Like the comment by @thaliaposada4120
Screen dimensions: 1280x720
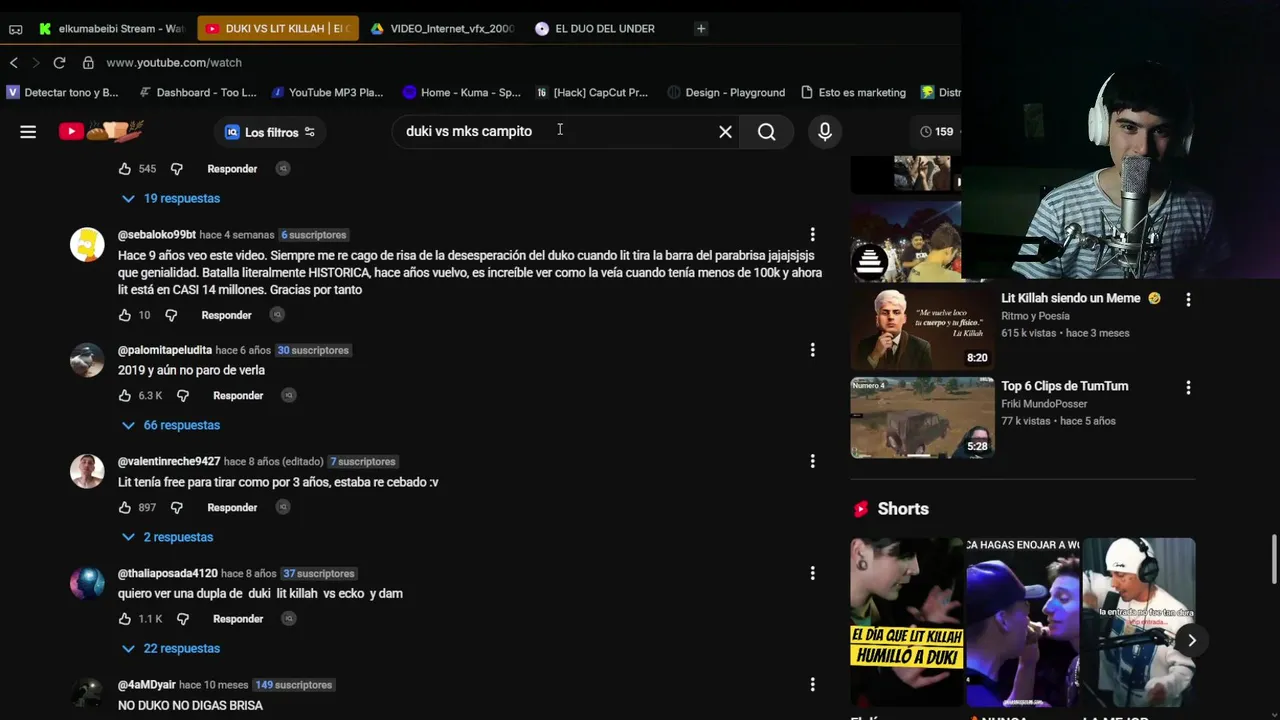(x=125, y=619)
